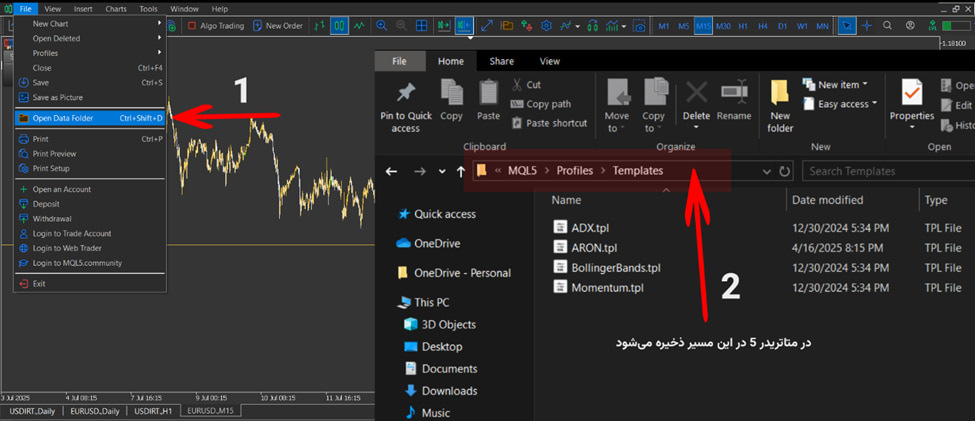Screen dimensions: 975x421
Task: Click the gear-shaped toolbar icon
Action: (547, 26)
